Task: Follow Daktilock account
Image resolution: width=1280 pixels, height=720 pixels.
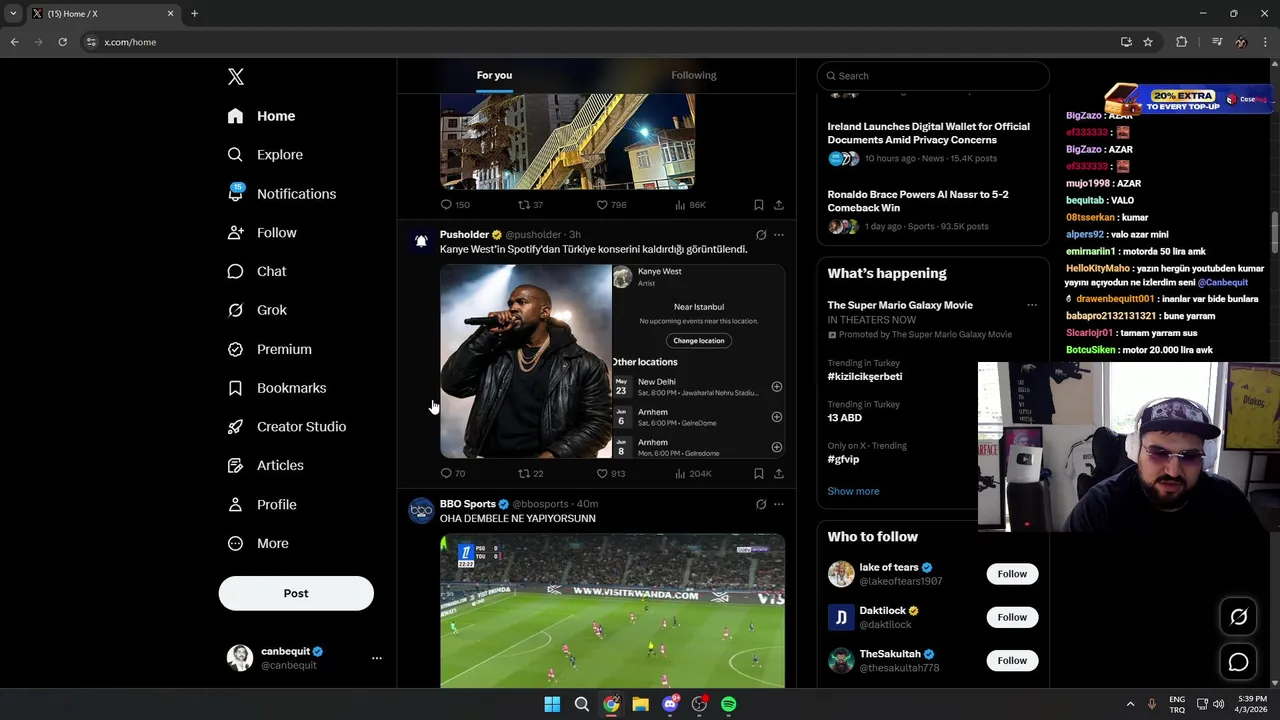Action: coord(1012,617)
